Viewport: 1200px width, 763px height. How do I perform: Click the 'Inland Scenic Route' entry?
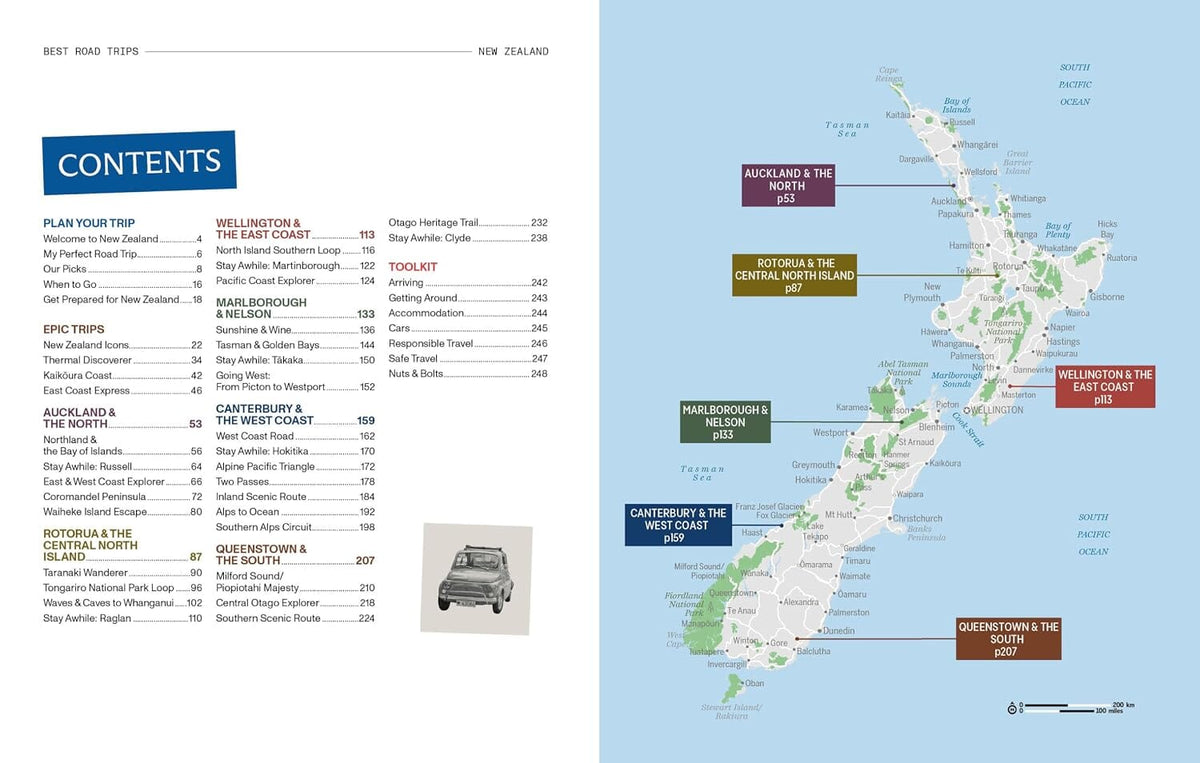[x=296, y=497]
